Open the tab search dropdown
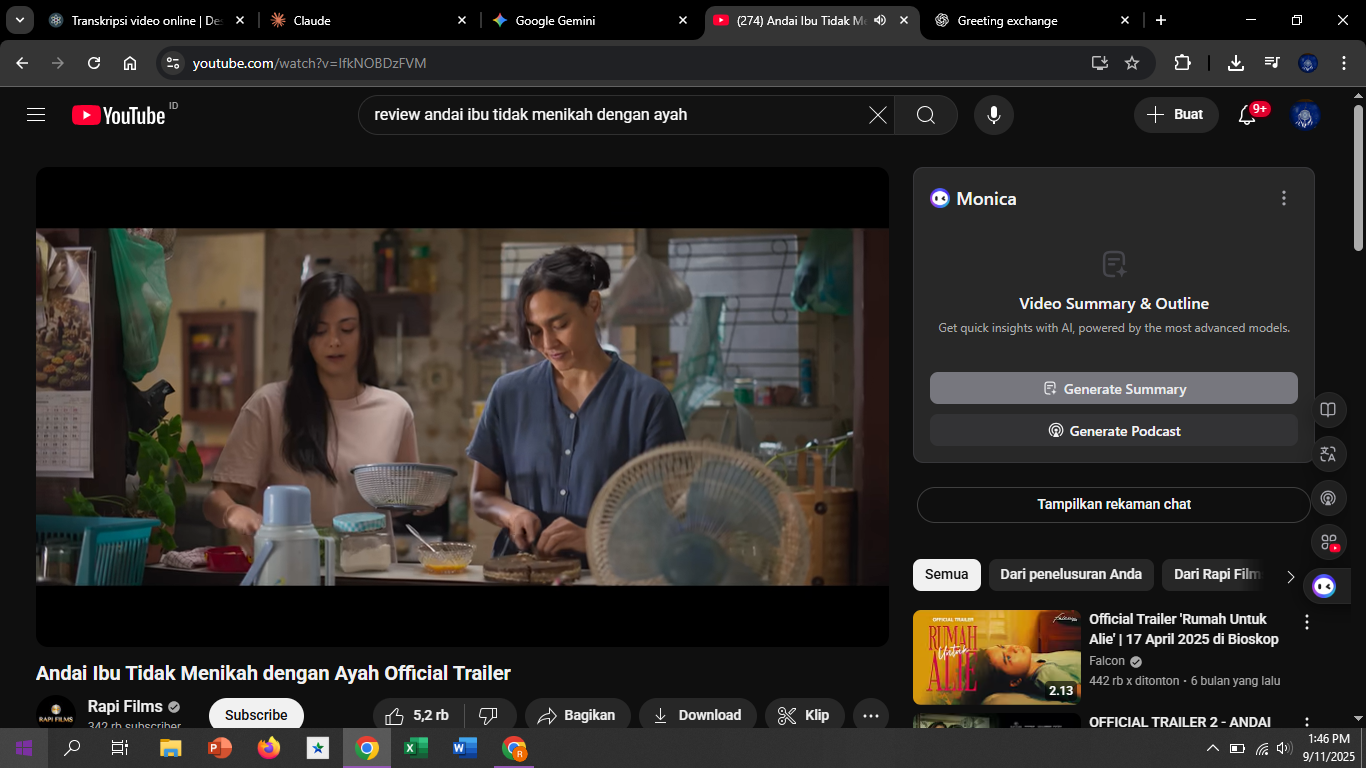The width and height of the screenshot is (1366, 768). pyautogui.click(x=19, y=20)
